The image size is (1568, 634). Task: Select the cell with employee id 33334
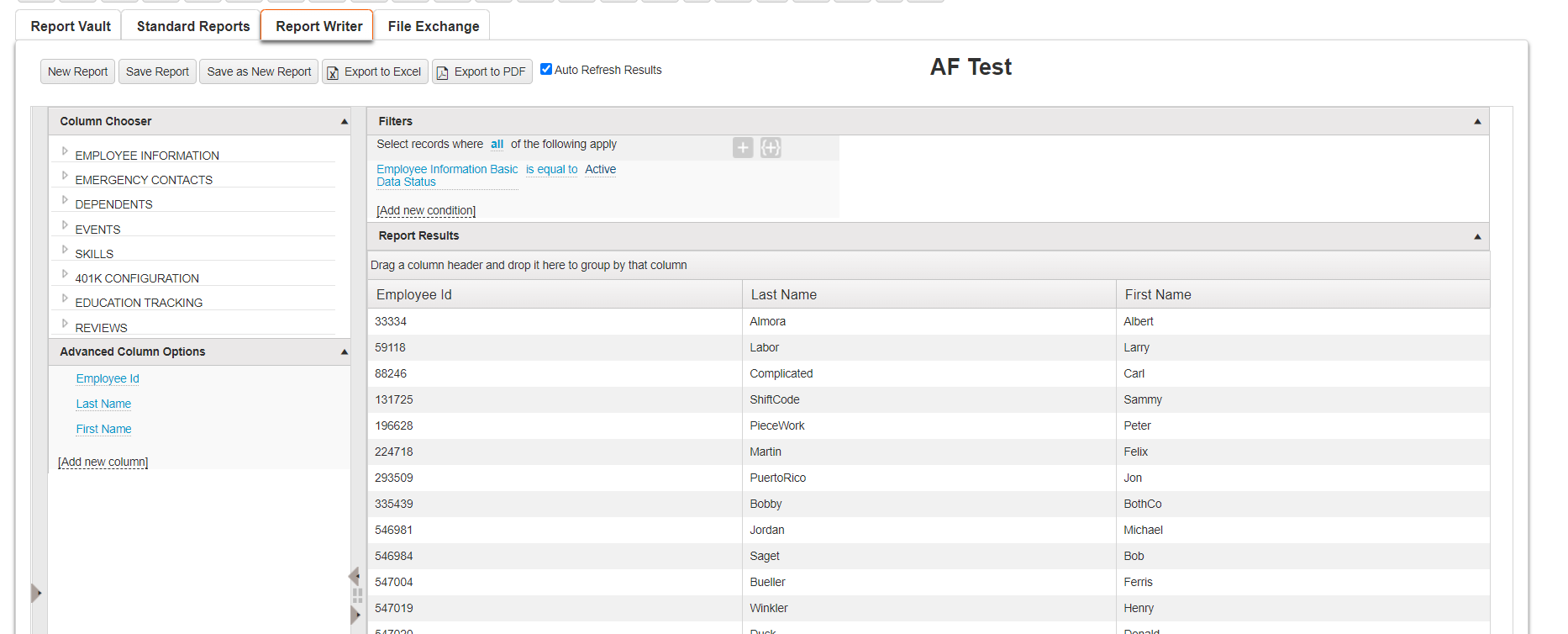pos(555,321)
